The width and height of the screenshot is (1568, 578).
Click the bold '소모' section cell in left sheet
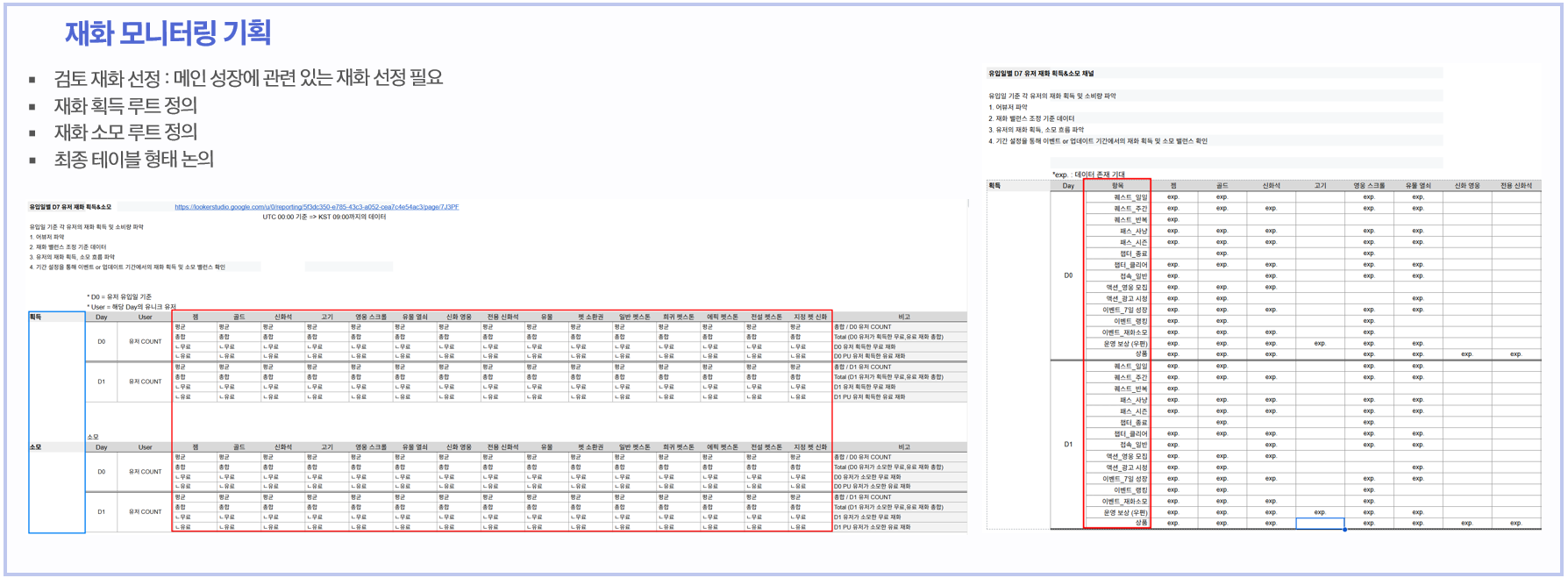point(57,447)
